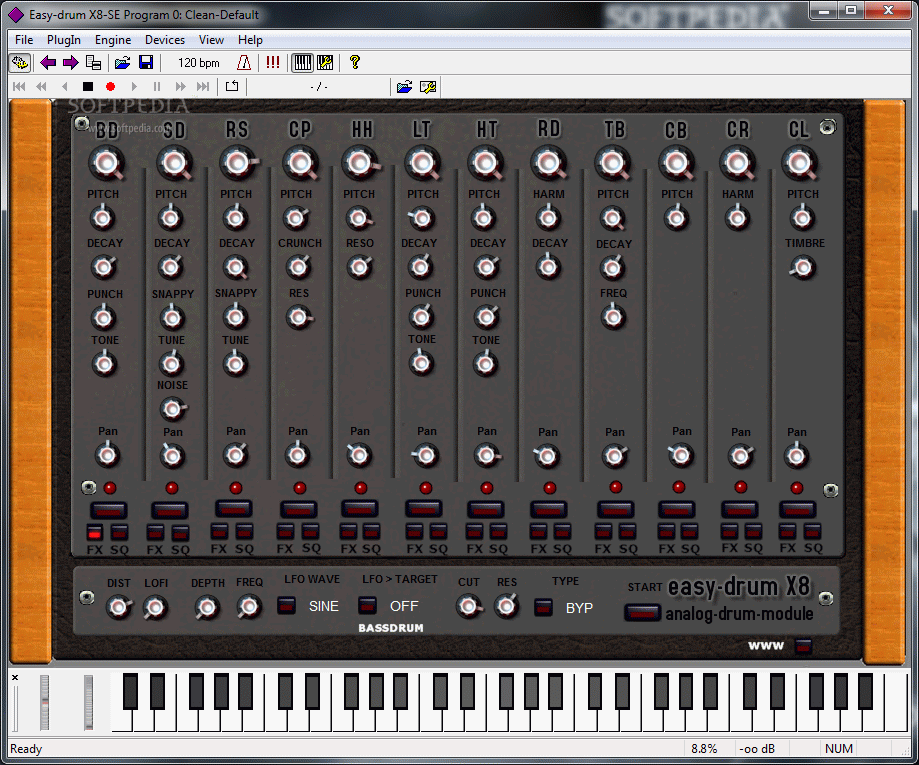Image resolution: width=919 pixels, height=765 pixels.
Task: Click the player configuration icon in transport bar
Action: 428,87
